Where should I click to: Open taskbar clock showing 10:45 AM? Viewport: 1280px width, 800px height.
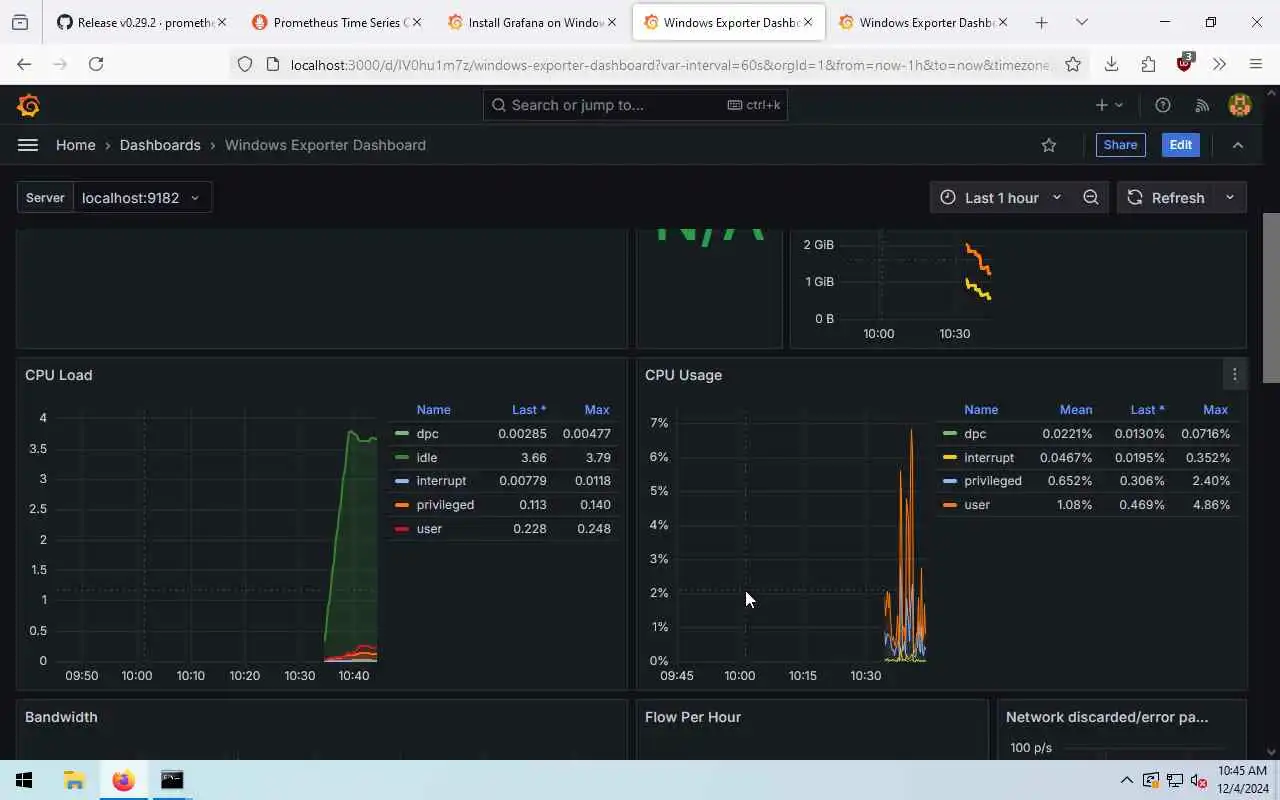click(x=1244, y=780)
